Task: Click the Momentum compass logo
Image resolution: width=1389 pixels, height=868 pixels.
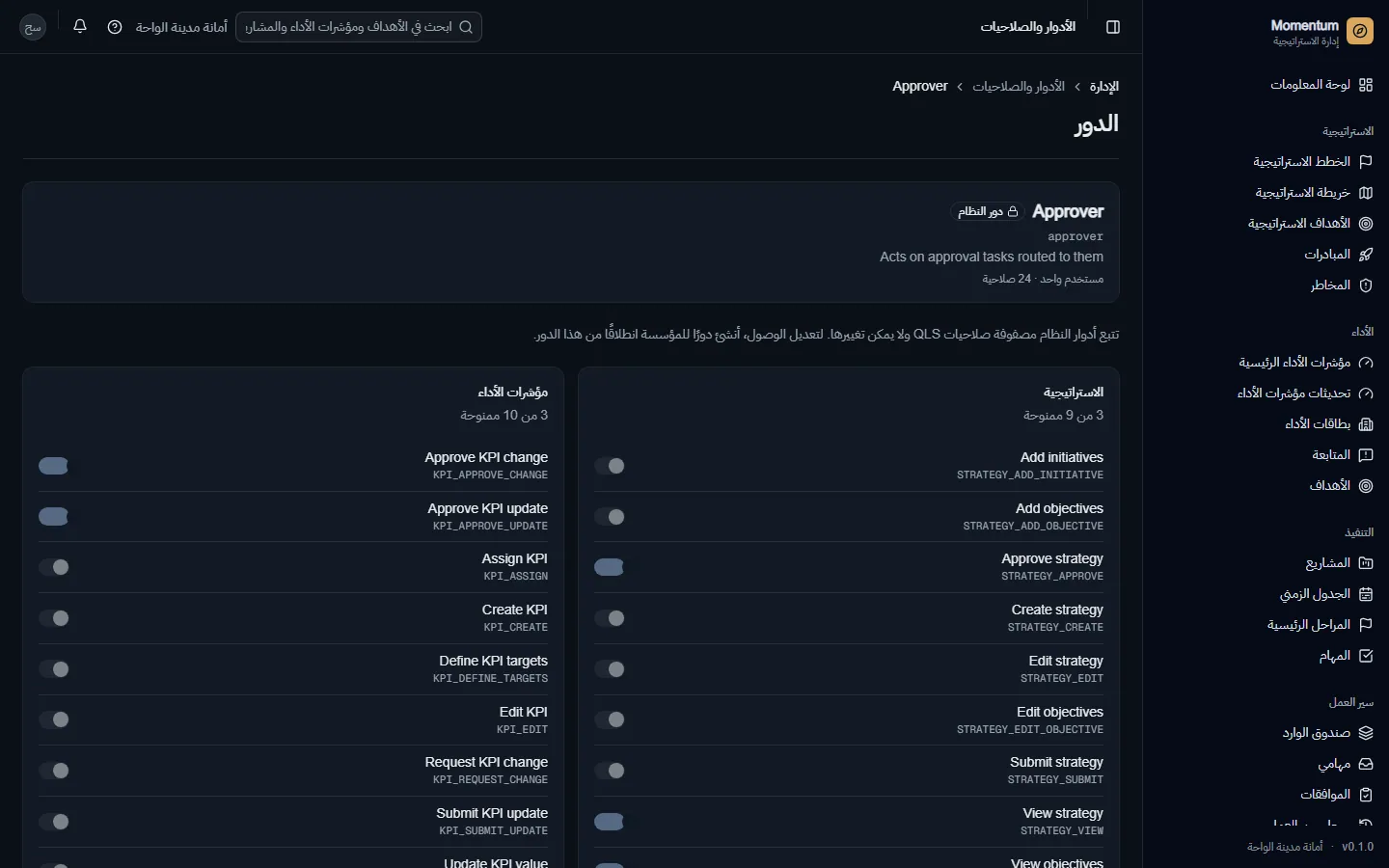Action: (x=1360, y=31)
